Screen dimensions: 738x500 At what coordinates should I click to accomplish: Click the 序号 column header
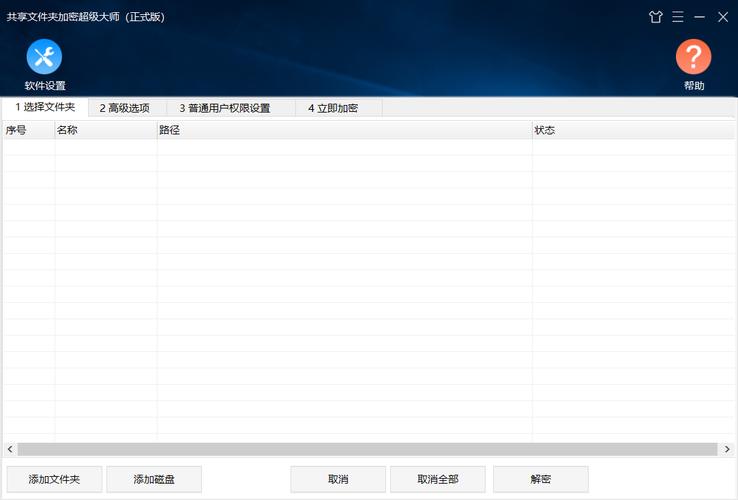tap(28, 130)
